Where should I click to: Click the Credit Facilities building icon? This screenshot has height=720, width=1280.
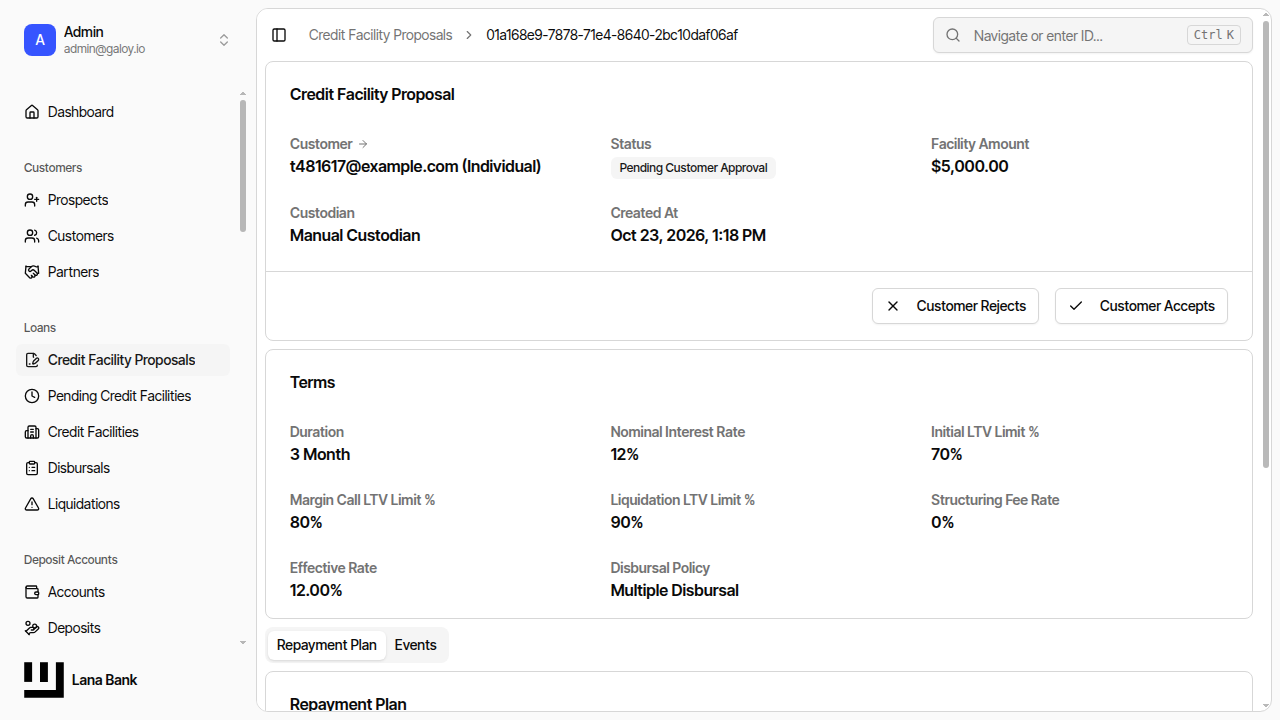point(32,432)
